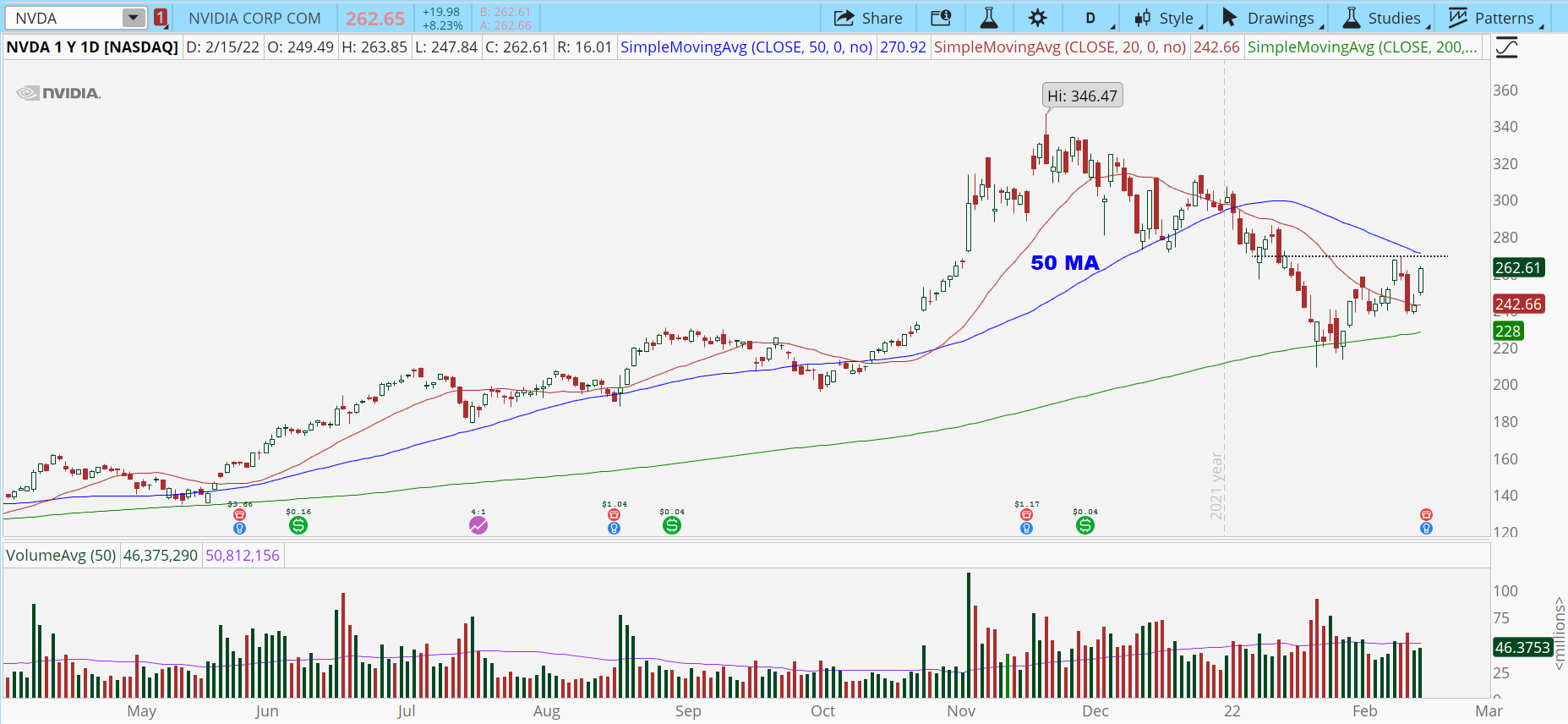
Task: Click the $0.16 dividend icon
Action: click(x=298, y=525)
